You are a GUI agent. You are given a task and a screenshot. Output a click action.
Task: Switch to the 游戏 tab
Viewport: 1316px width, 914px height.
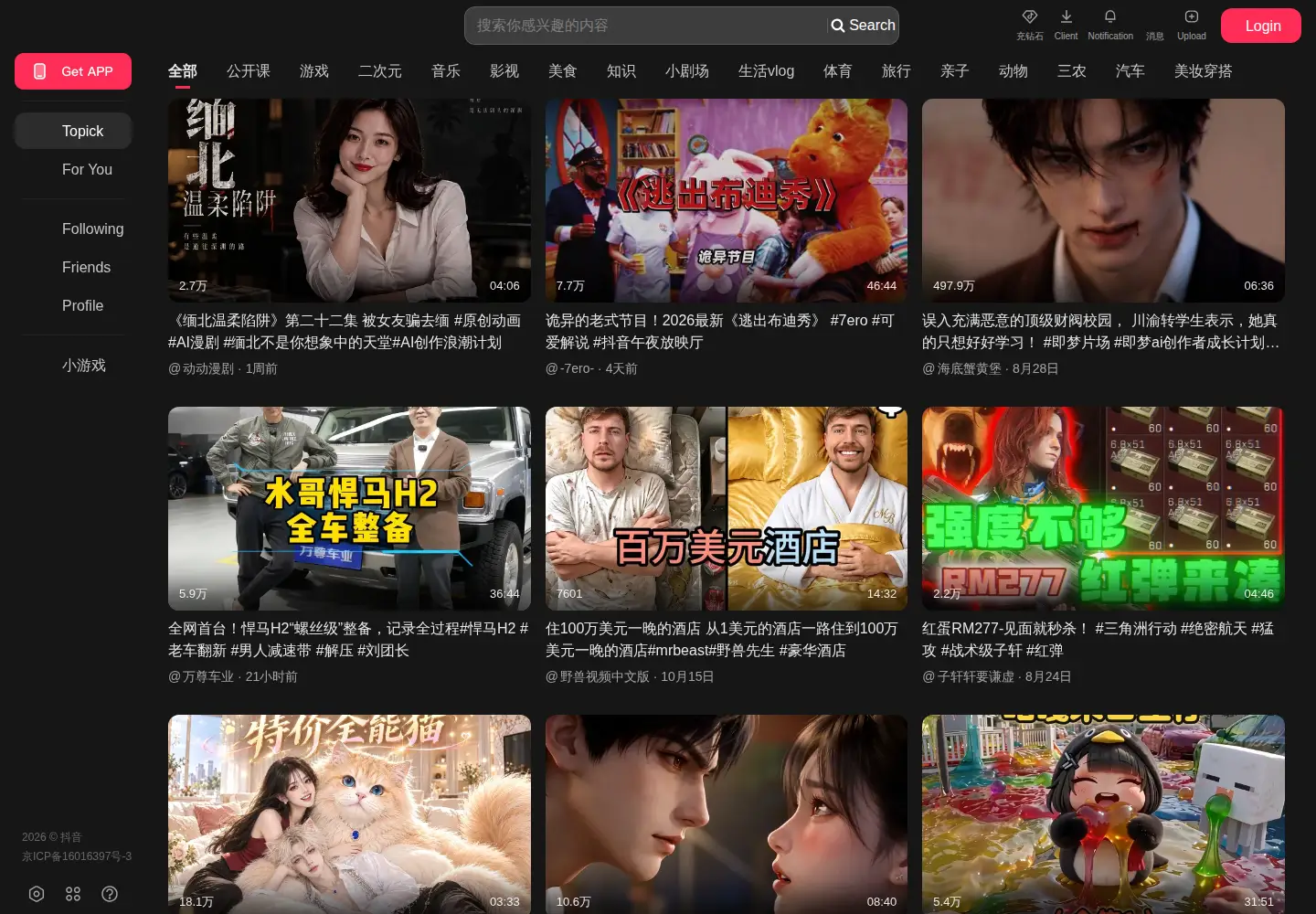pos(314,71)
